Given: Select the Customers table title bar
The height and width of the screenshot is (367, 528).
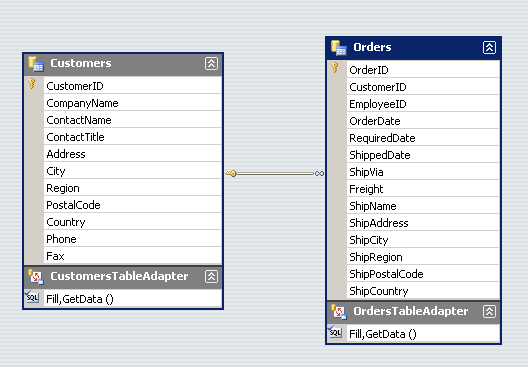Looking at the screenshot, I should 123,64.
